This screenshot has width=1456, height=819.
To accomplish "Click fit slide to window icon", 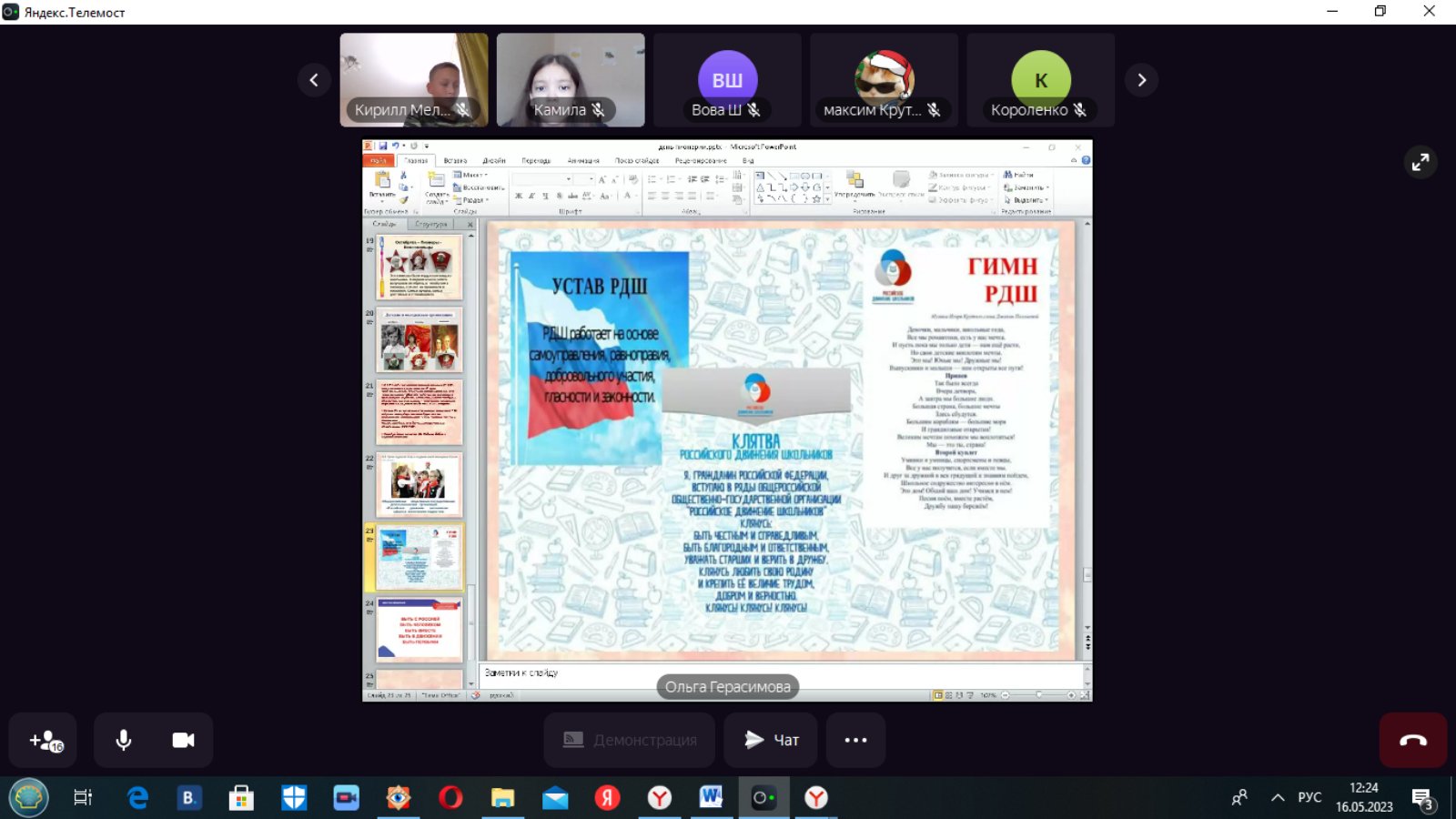I will click(x=1085, y=695).
